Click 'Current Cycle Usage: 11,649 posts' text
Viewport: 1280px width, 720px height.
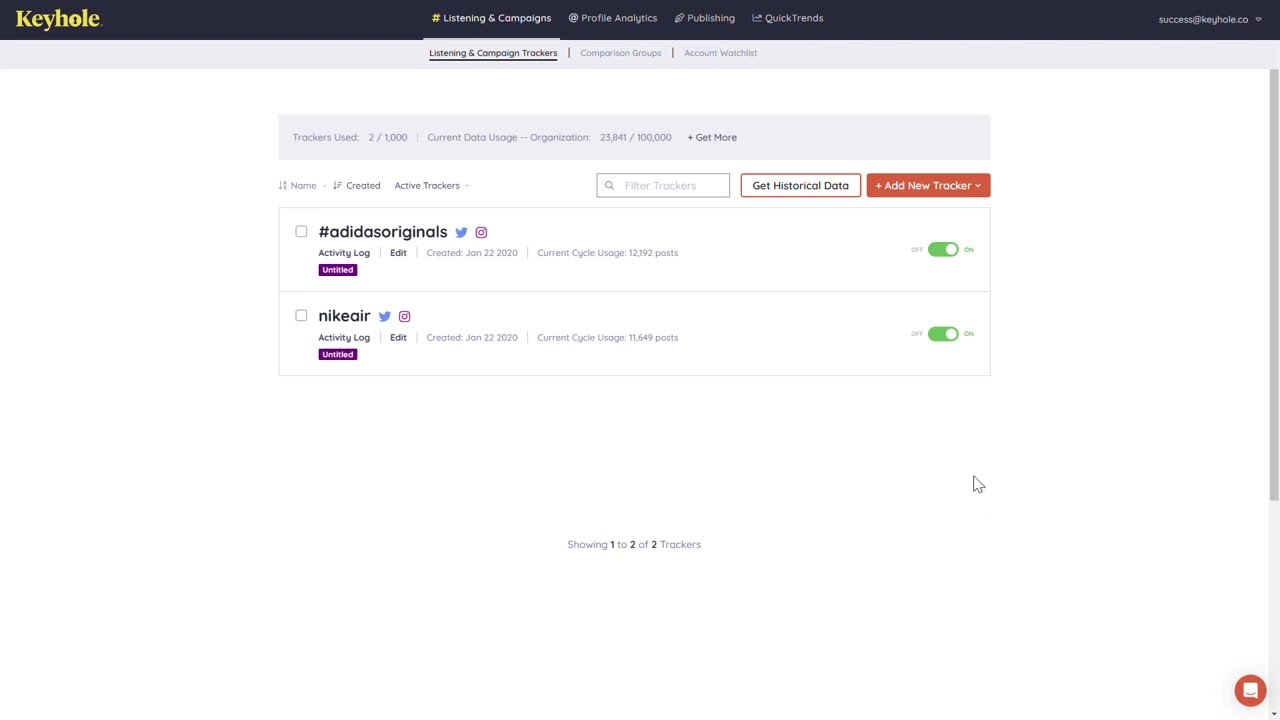(x=608, y=338)
